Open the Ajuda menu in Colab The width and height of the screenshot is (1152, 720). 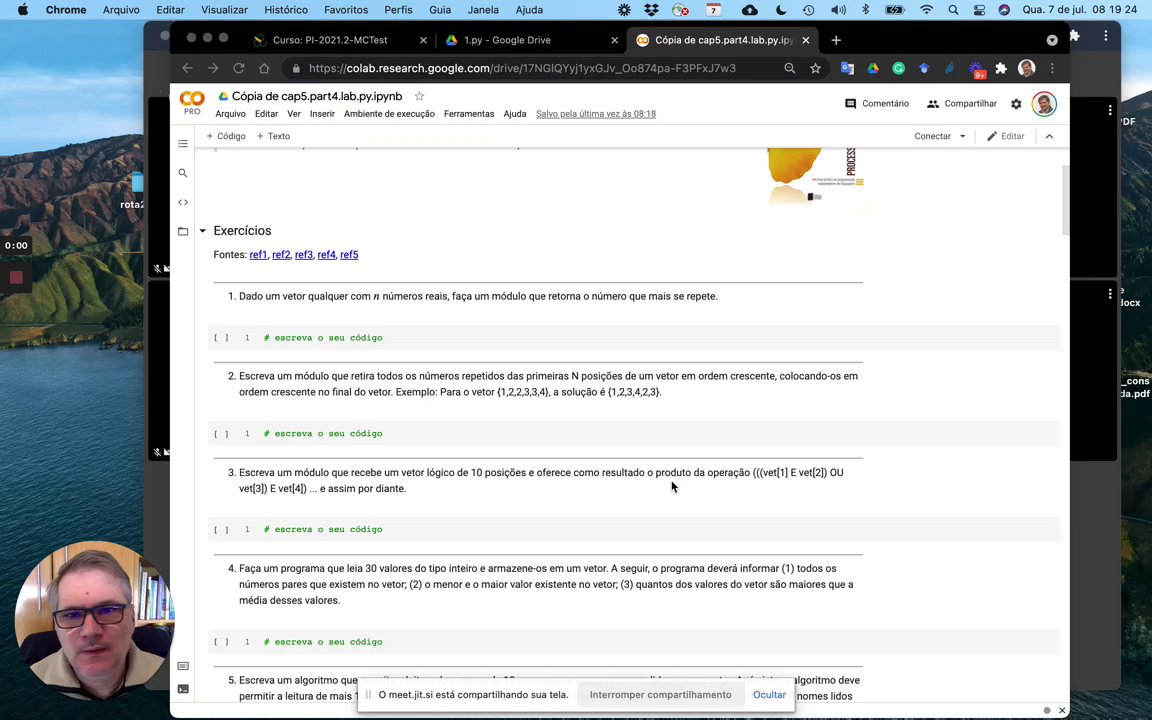coord(514,114)
